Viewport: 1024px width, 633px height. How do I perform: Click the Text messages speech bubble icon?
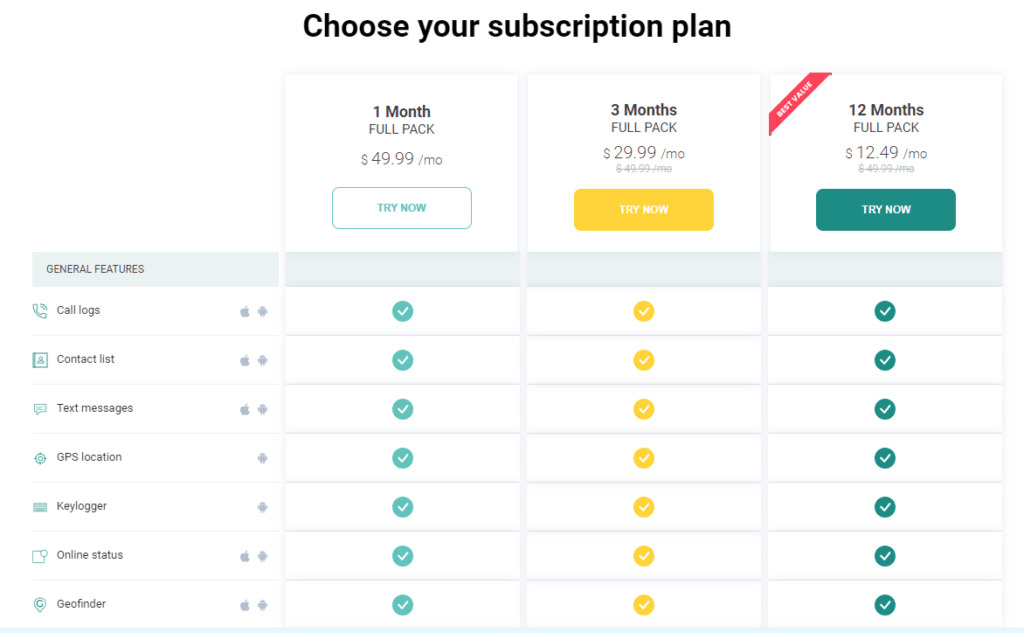tap(38, 408)
